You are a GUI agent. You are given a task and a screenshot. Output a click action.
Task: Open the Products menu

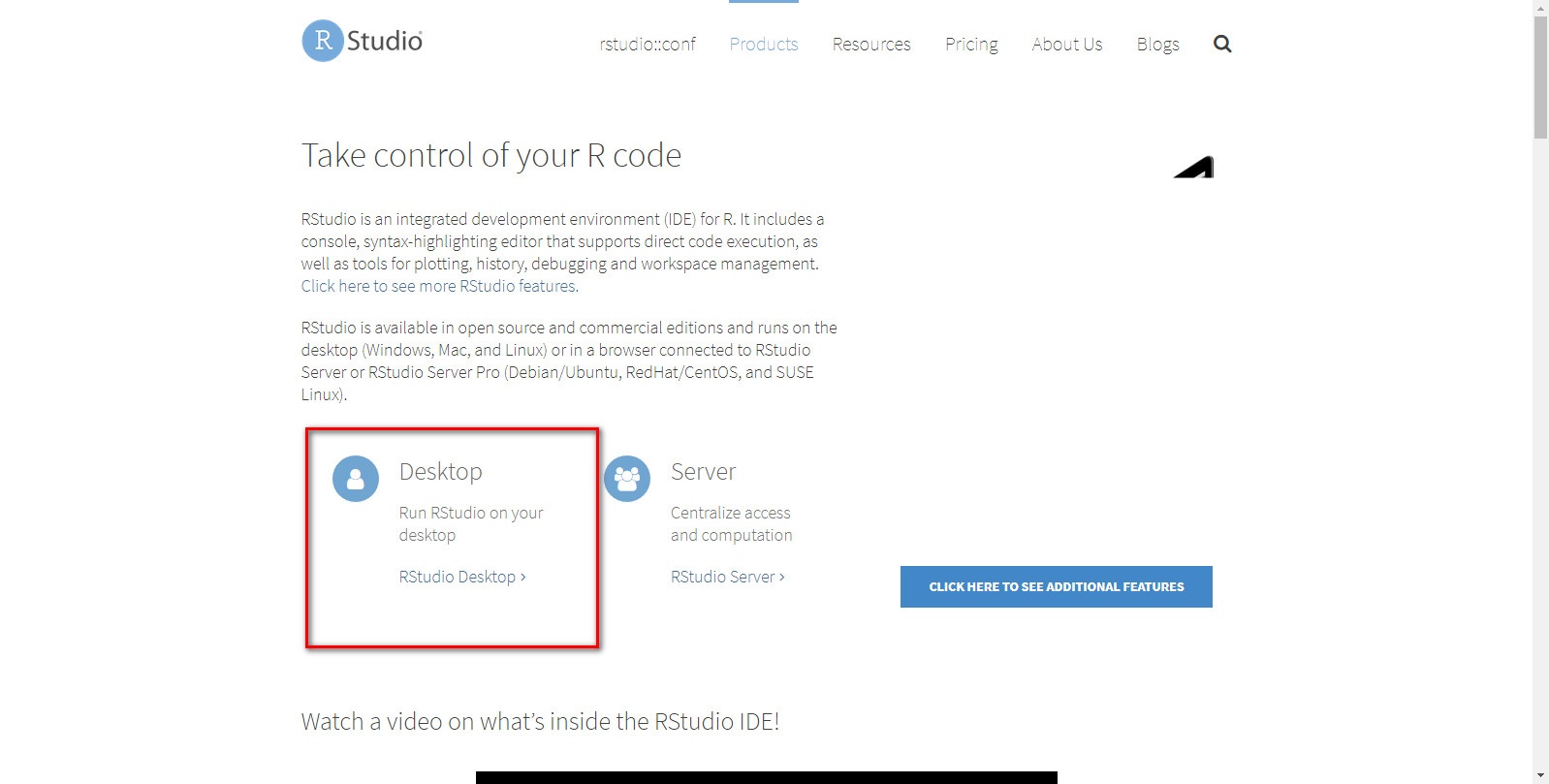[764, 44]
